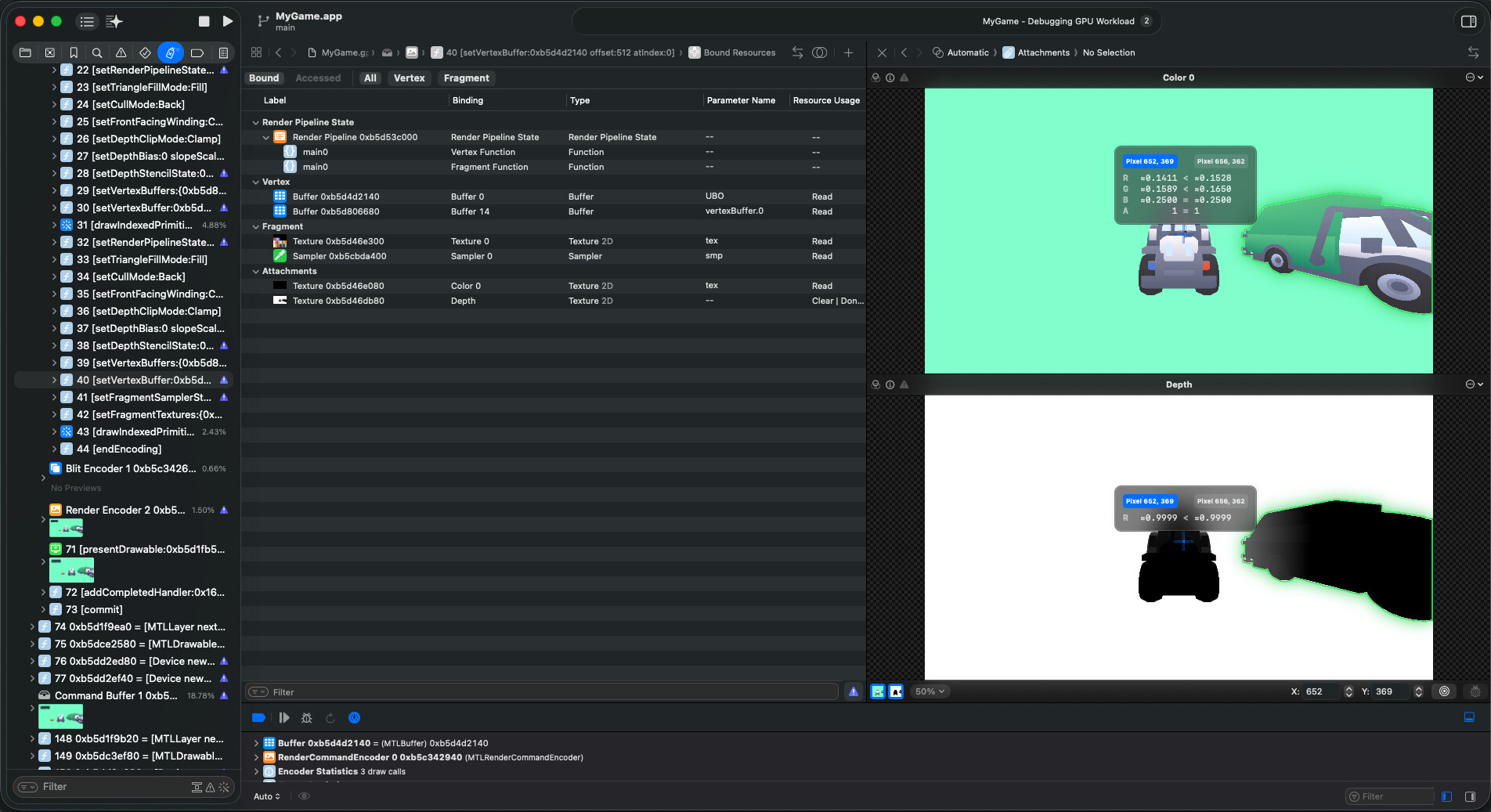Click the Issue navigator warning triangle icon

pos(121,52)
